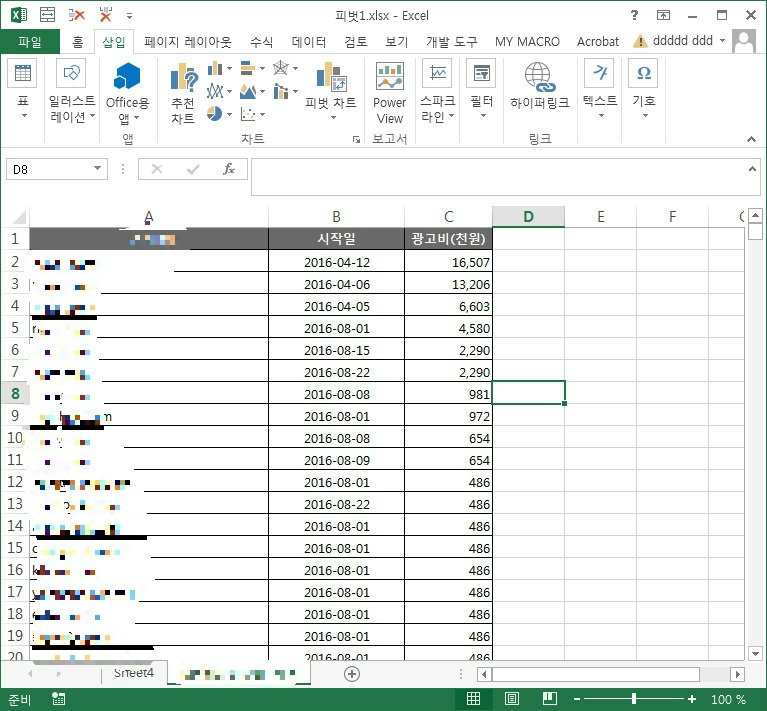Select cell with date 2016-04-12

(x=337, y=262)
